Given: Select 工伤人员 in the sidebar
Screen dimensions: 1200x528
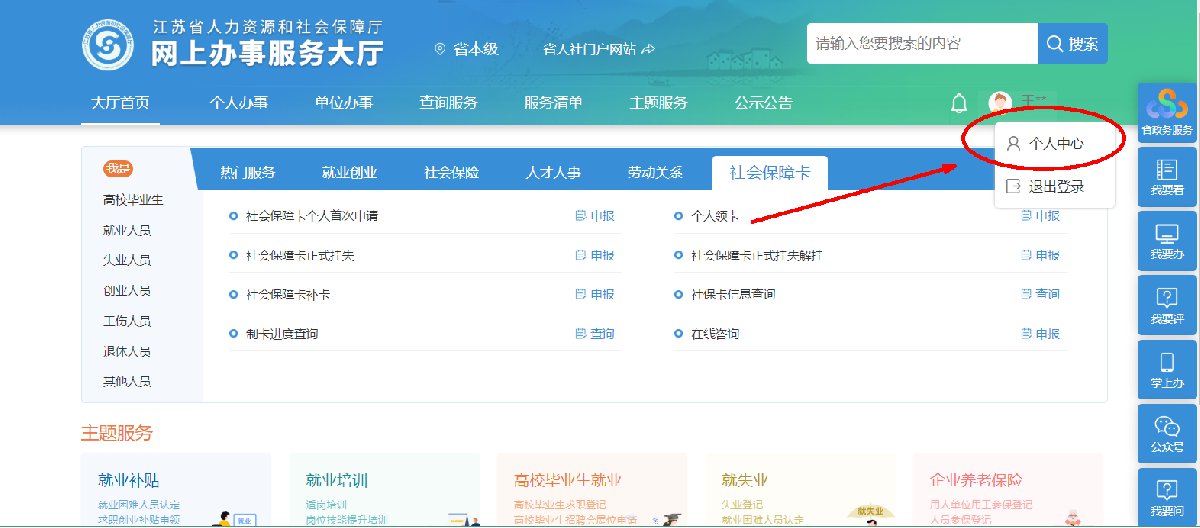Looking at the screenshot, I should (127, 321).
